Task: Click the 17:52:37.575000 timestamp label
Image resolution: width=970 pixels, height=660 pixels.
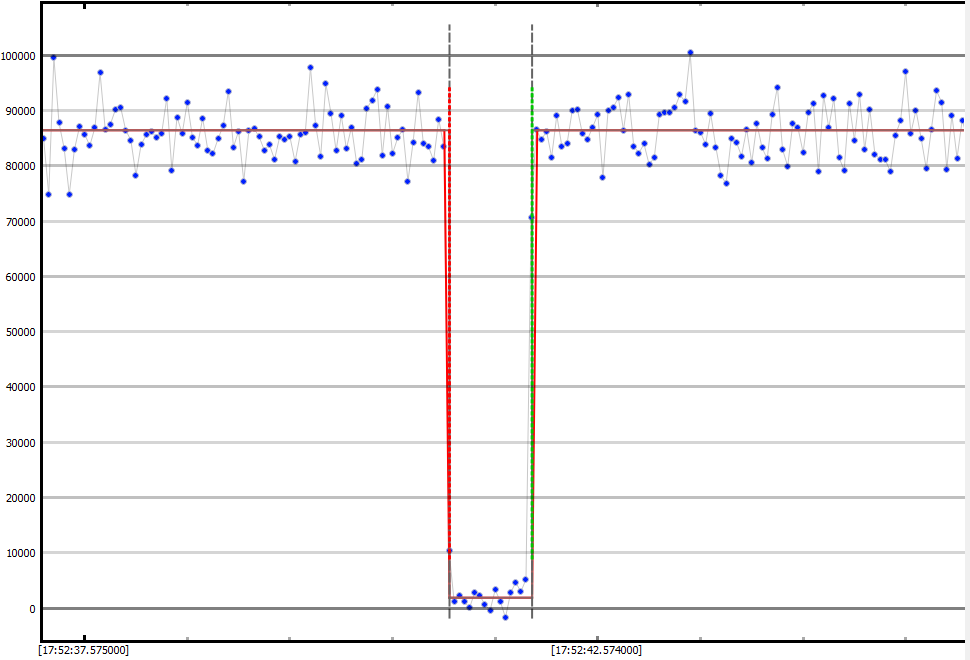Action: [83, 650]
